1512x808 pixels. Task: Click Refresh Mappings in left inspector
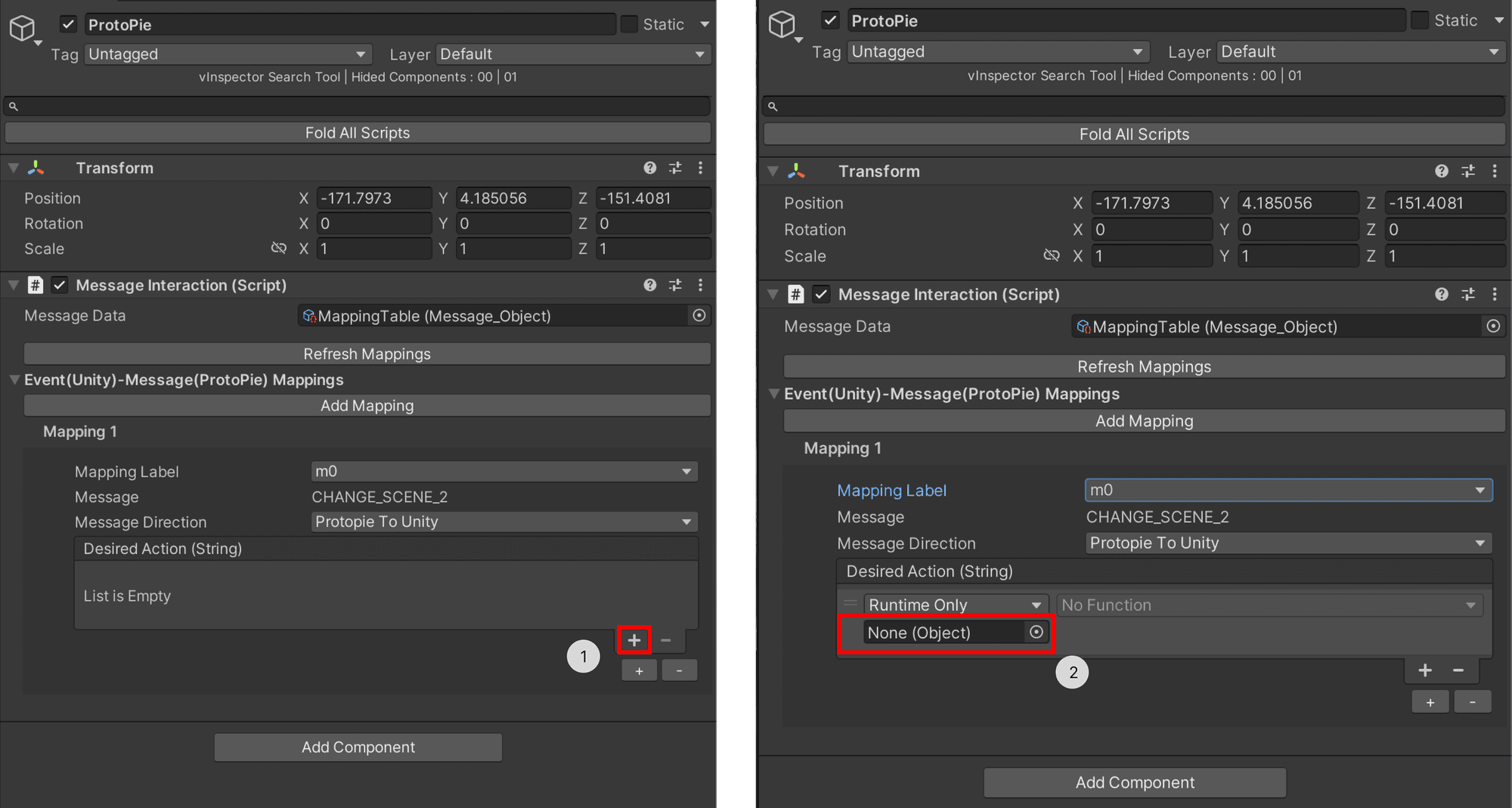point(367,354)
